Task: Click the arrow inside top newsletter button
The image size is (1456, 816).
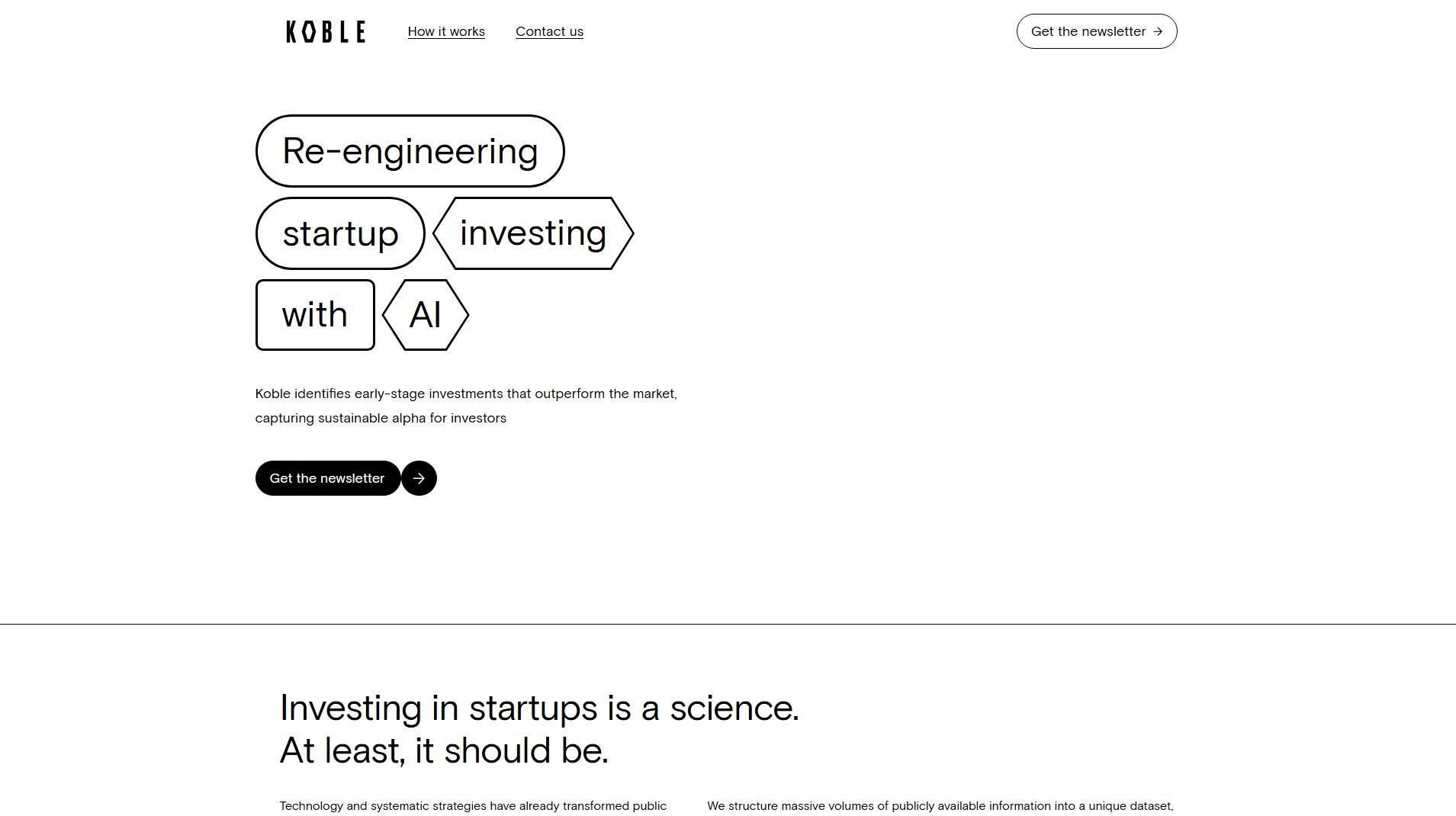Action: (x=1158, y=31)
